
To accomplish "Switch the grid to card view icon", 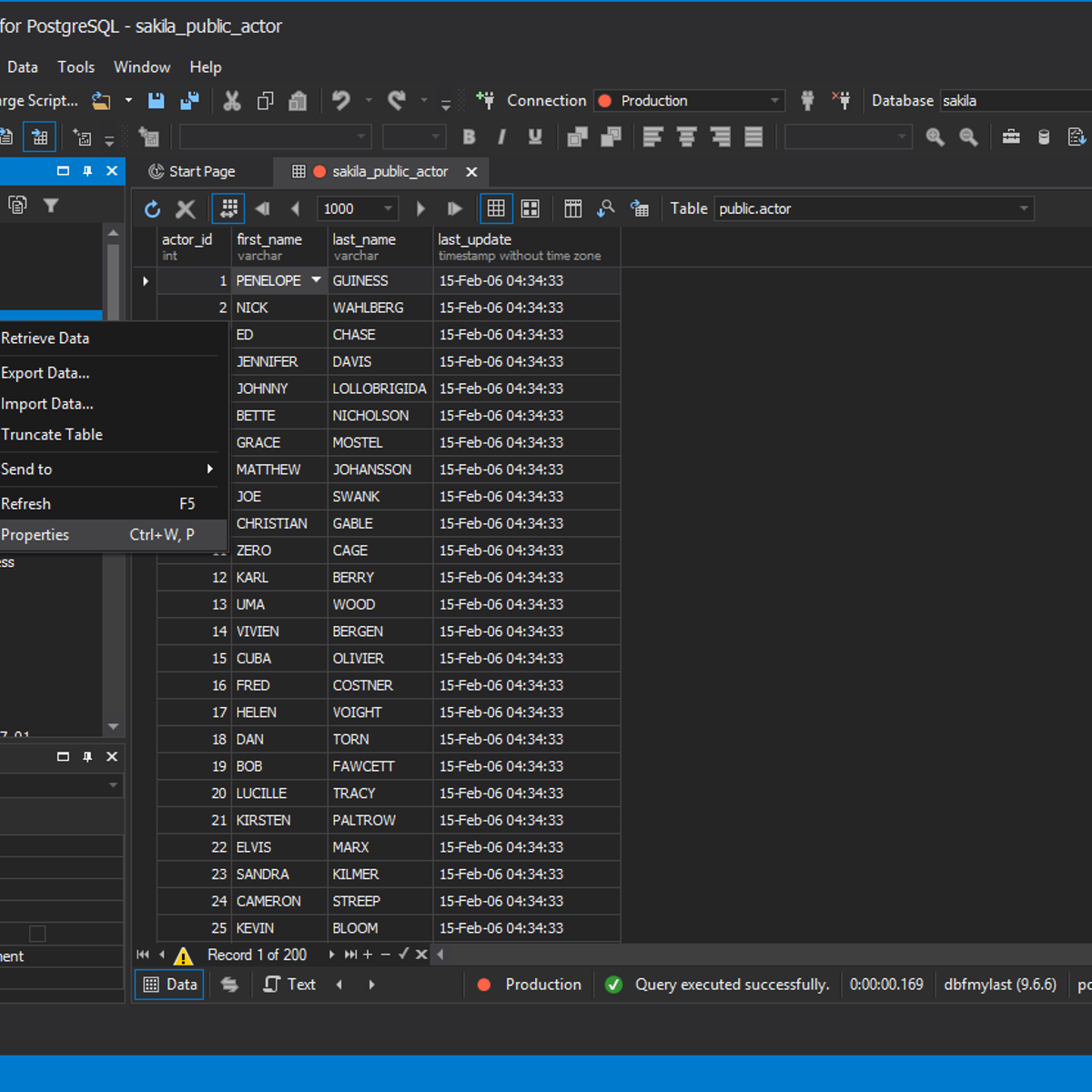I will click(x=530, y=208).
